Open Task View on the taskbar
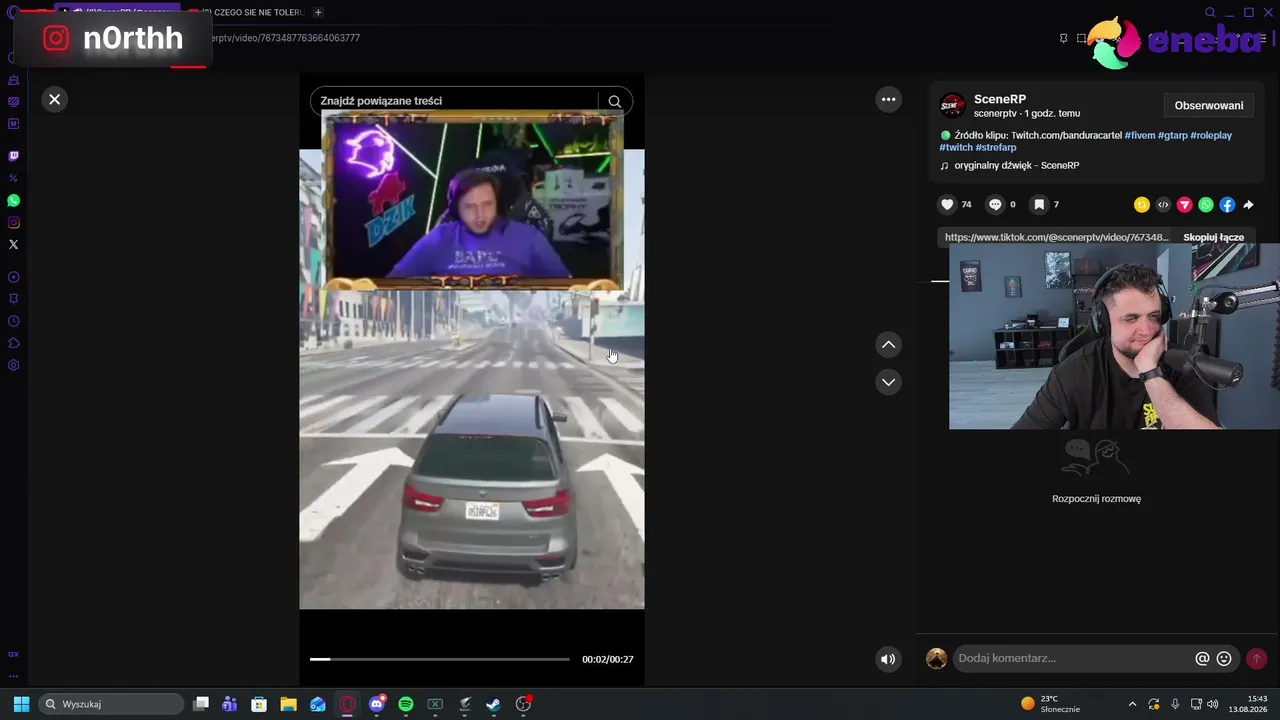This screenshot has height=720, width=1280. tap(201, 704)
